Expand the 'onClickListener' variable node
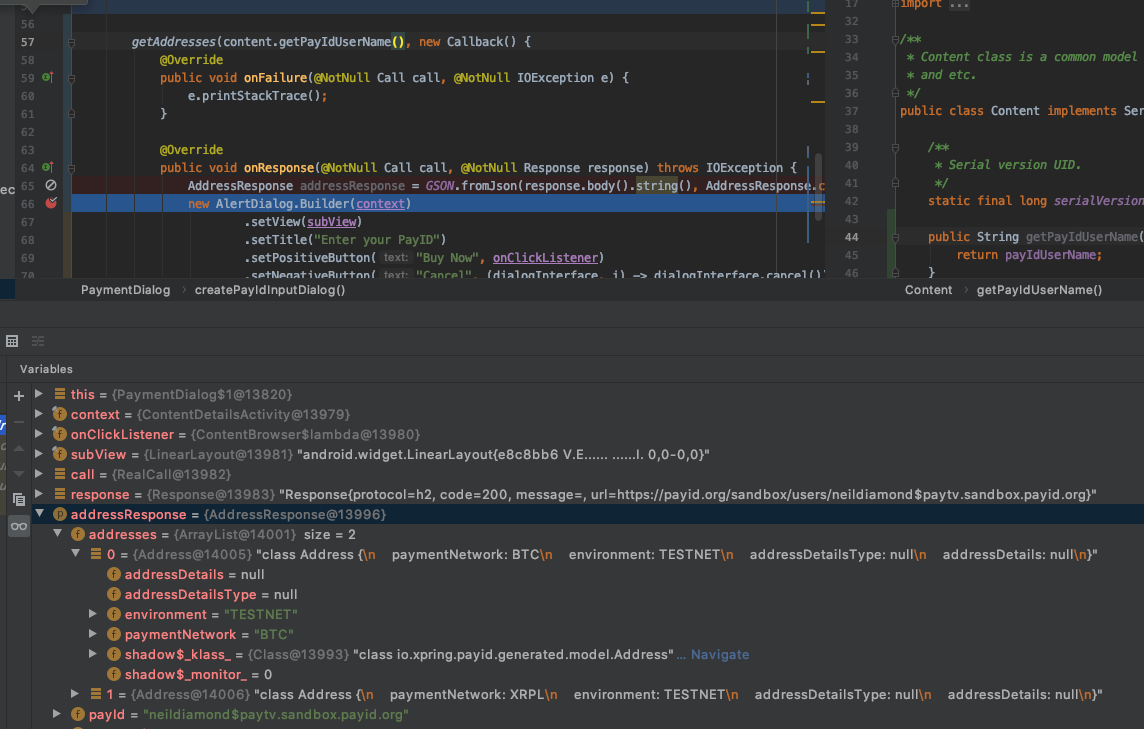The height and width of the screenshot is (729, 1144). click(39, 434)
